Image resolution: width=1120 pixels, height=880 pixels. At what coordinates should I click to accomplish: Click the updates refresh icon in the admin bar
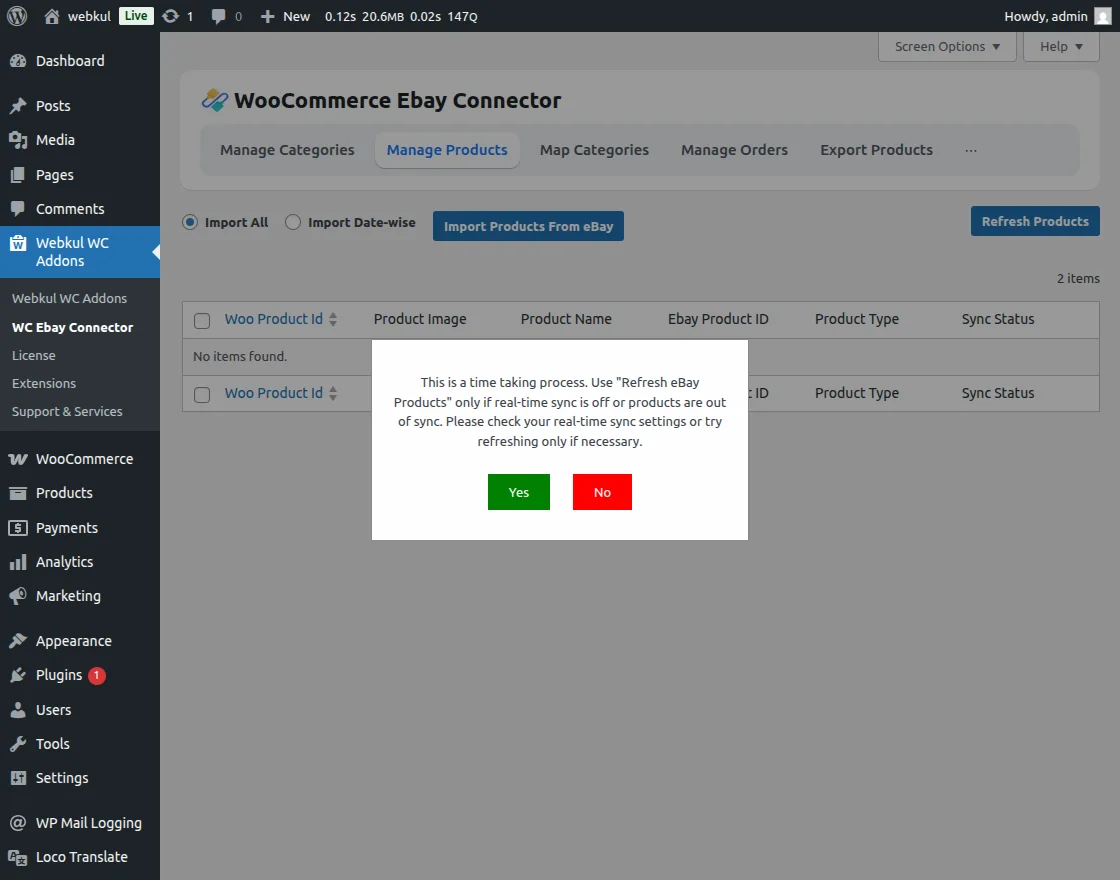tap(170, 16)
